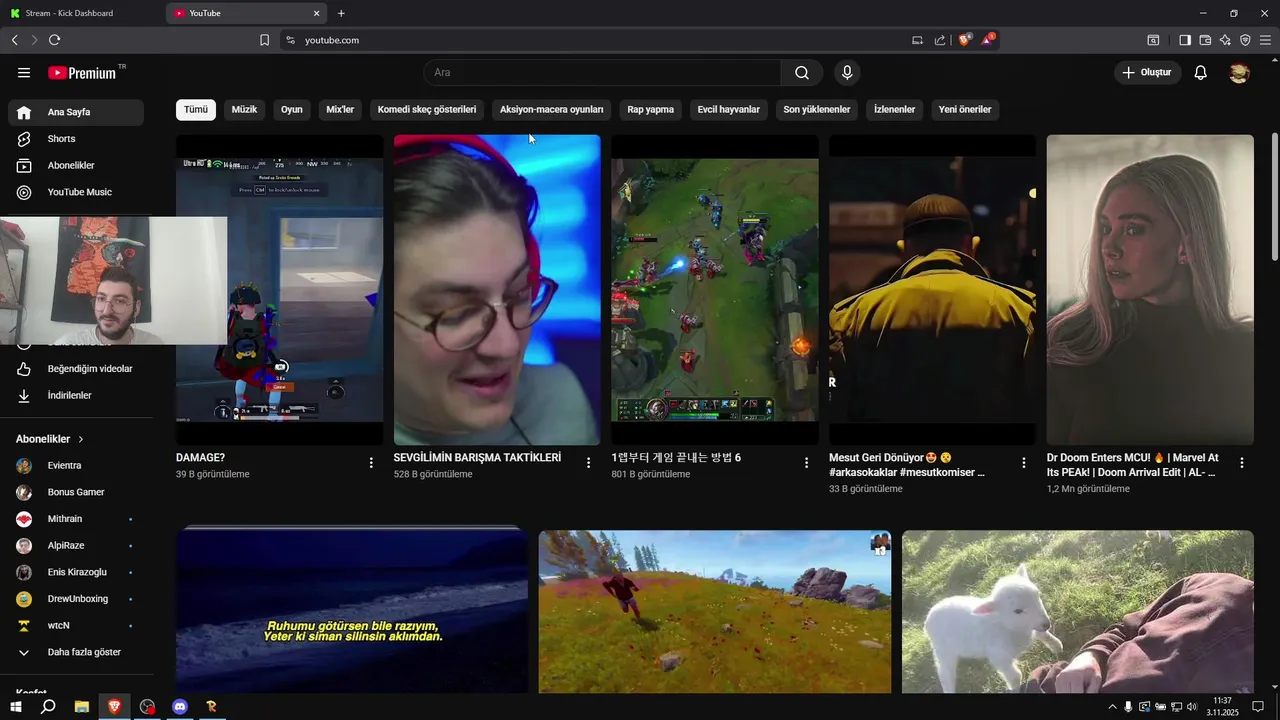Open the DrewUnboxing channel

coord(76,599)
